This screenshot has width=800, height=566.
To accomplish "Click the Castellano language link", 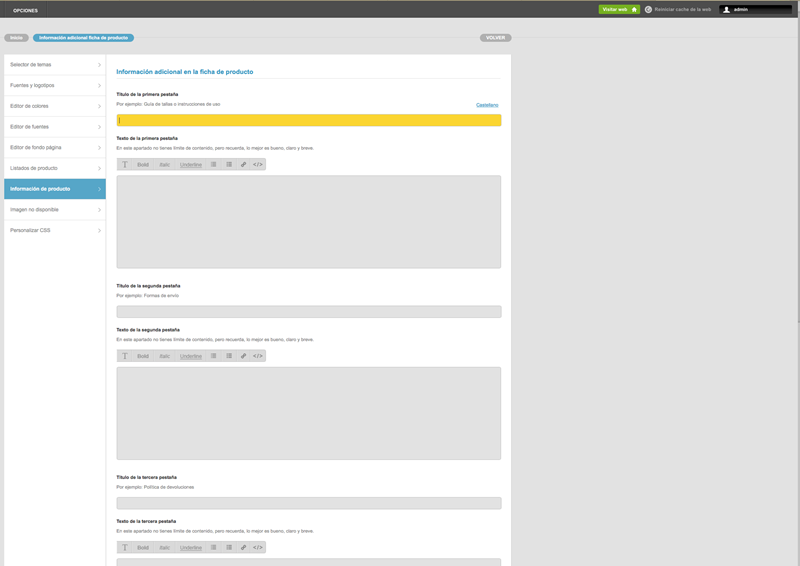I will pos(487,105).
